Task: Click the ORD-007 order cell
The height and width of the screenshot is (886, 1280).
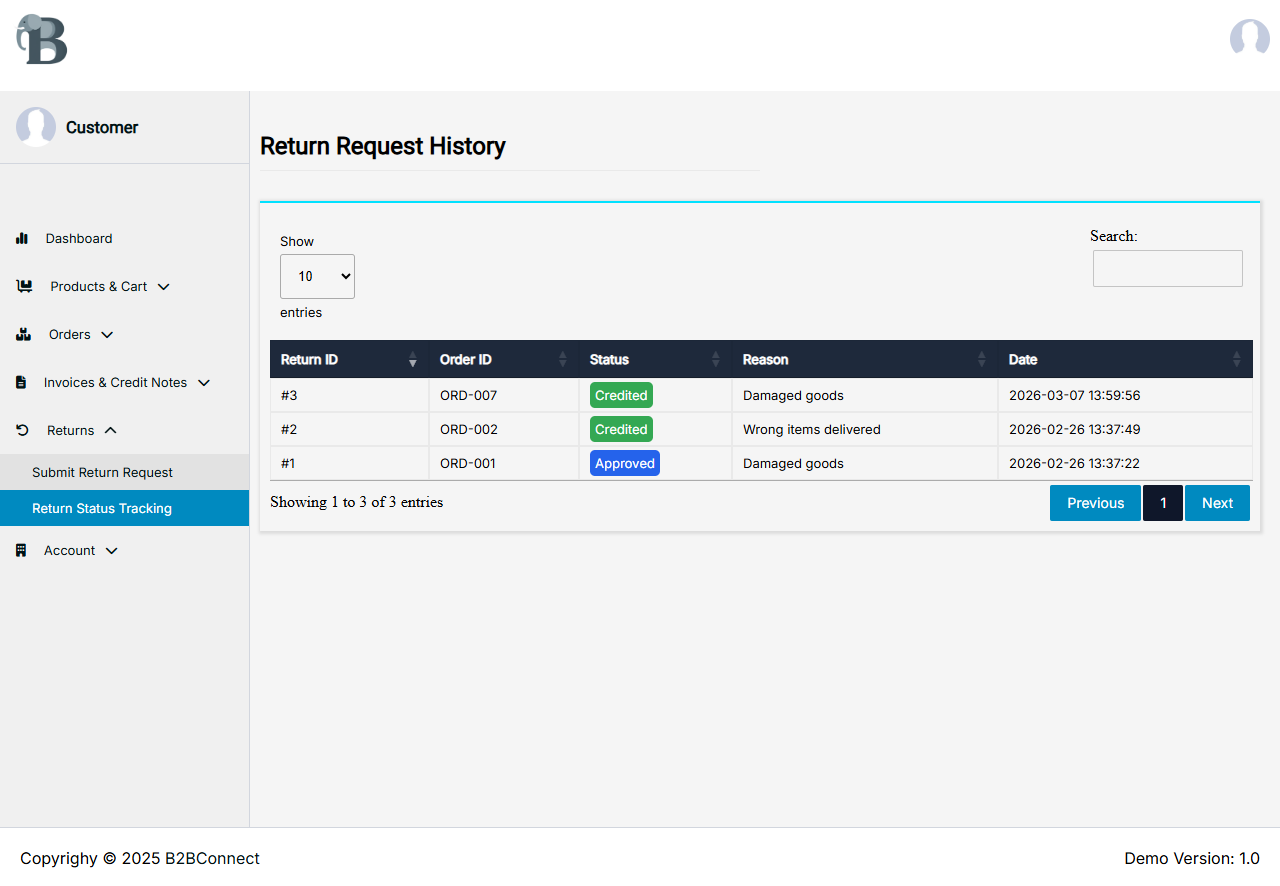Action: pos(504,395)
